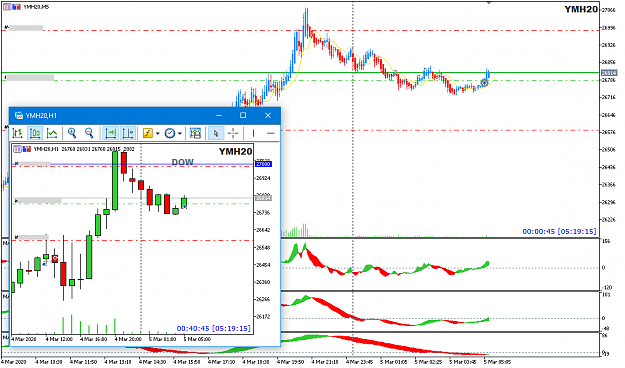Click the circular trade marker on M5 chart

(484, 83)
